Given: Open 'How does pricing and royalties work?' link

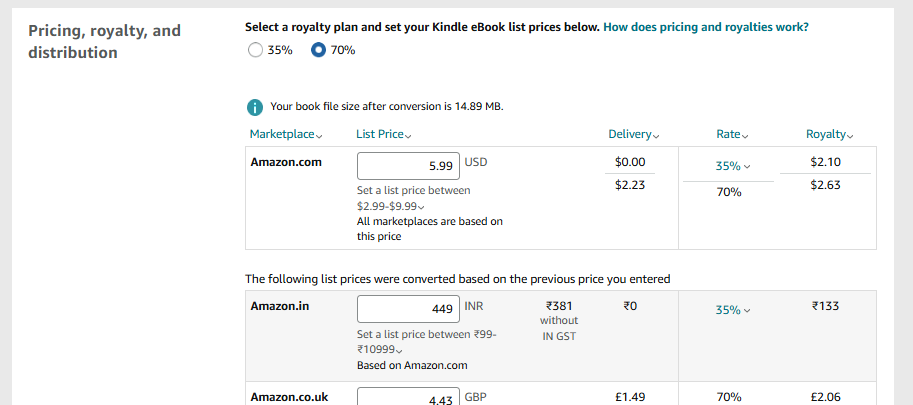Looking at the screenshot, I should (x=706, y=27).
